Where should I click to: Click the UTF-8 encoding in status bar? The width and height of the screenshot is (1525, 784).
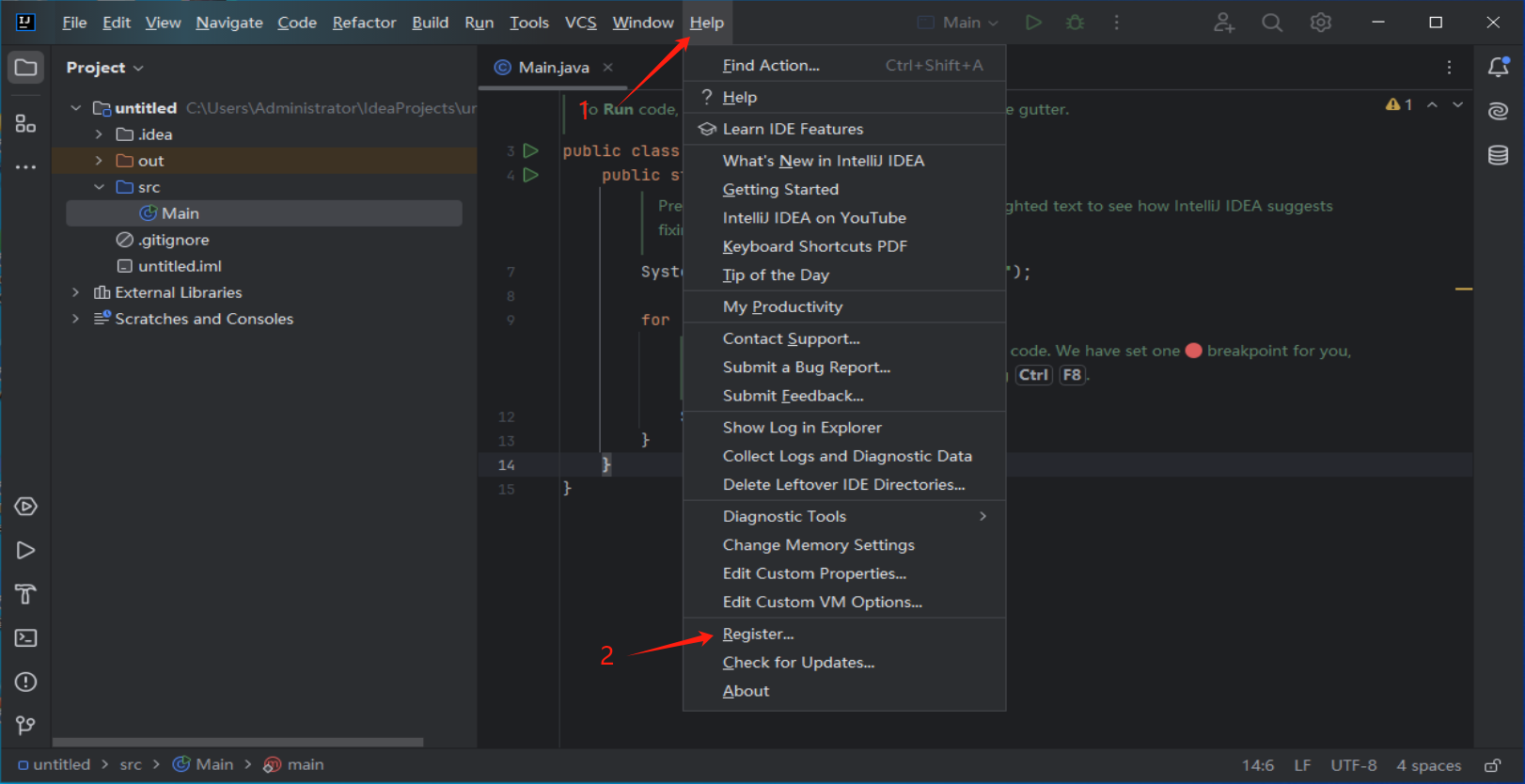point(1354,765)
